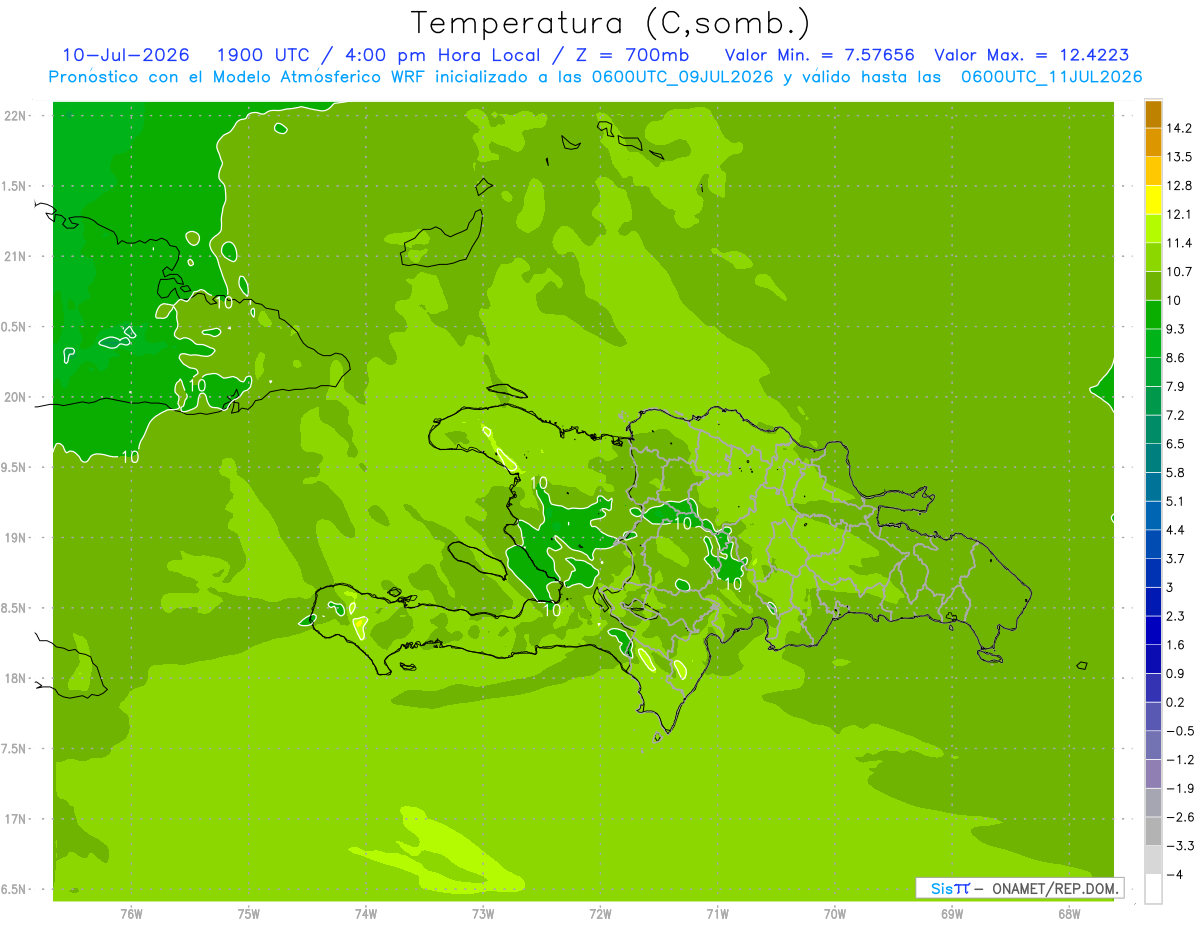Click the "5.8" color scale label
1200x927 pixels.
click(1175, 473)
